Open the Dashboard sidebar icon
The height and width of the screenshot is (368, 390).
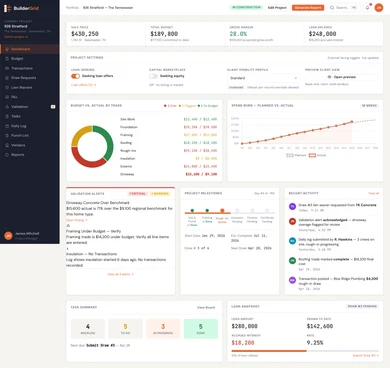pos(7,49)
